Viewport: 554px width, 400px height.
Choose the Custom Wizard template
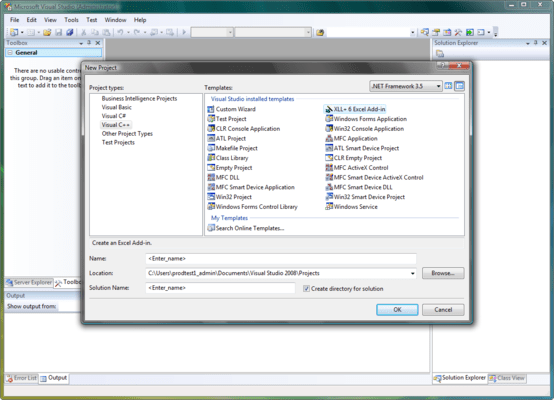coord(231,109)
